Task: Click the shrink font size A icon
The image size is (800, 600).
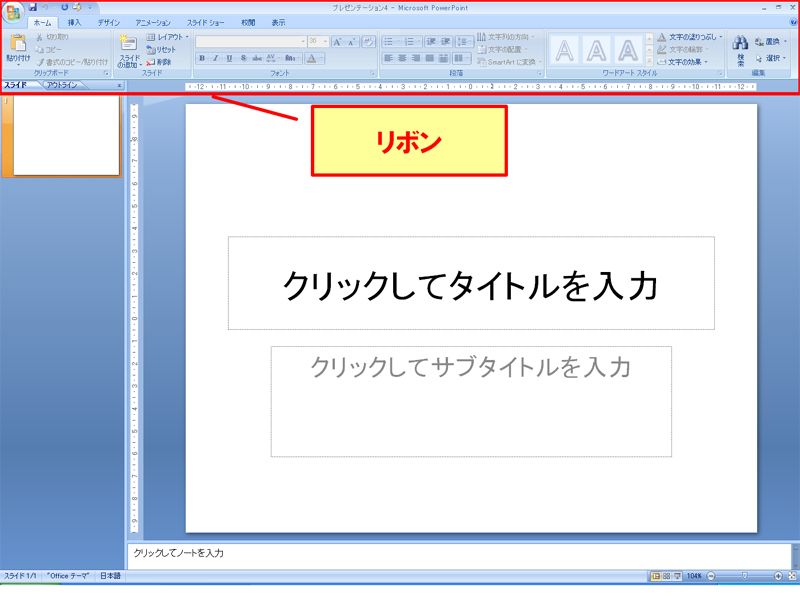Action: pyautogui.click(x=351, y=42)
